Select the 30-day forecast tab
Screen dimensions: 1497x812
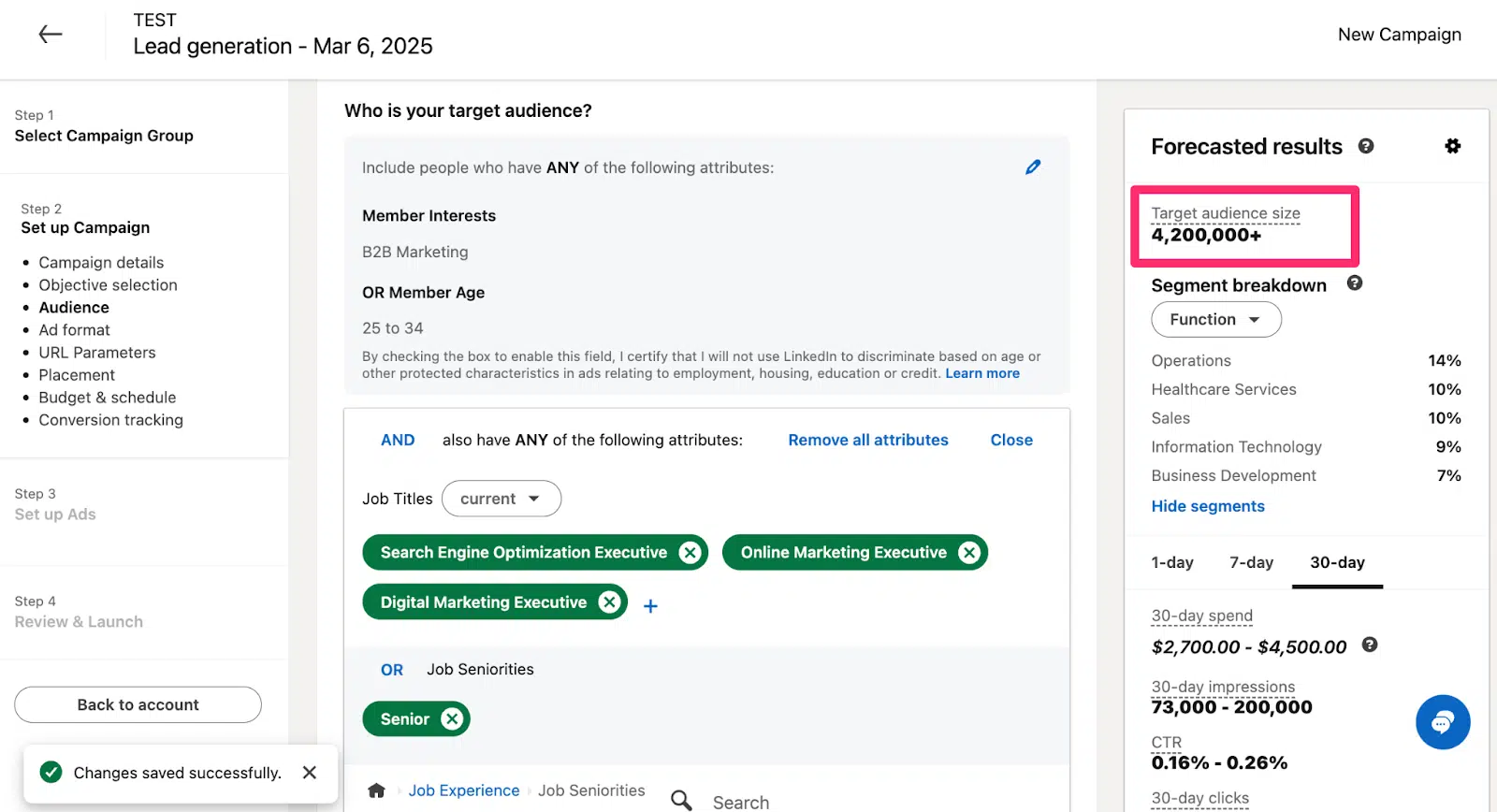pyautogui.click(x=1337, y=563)
